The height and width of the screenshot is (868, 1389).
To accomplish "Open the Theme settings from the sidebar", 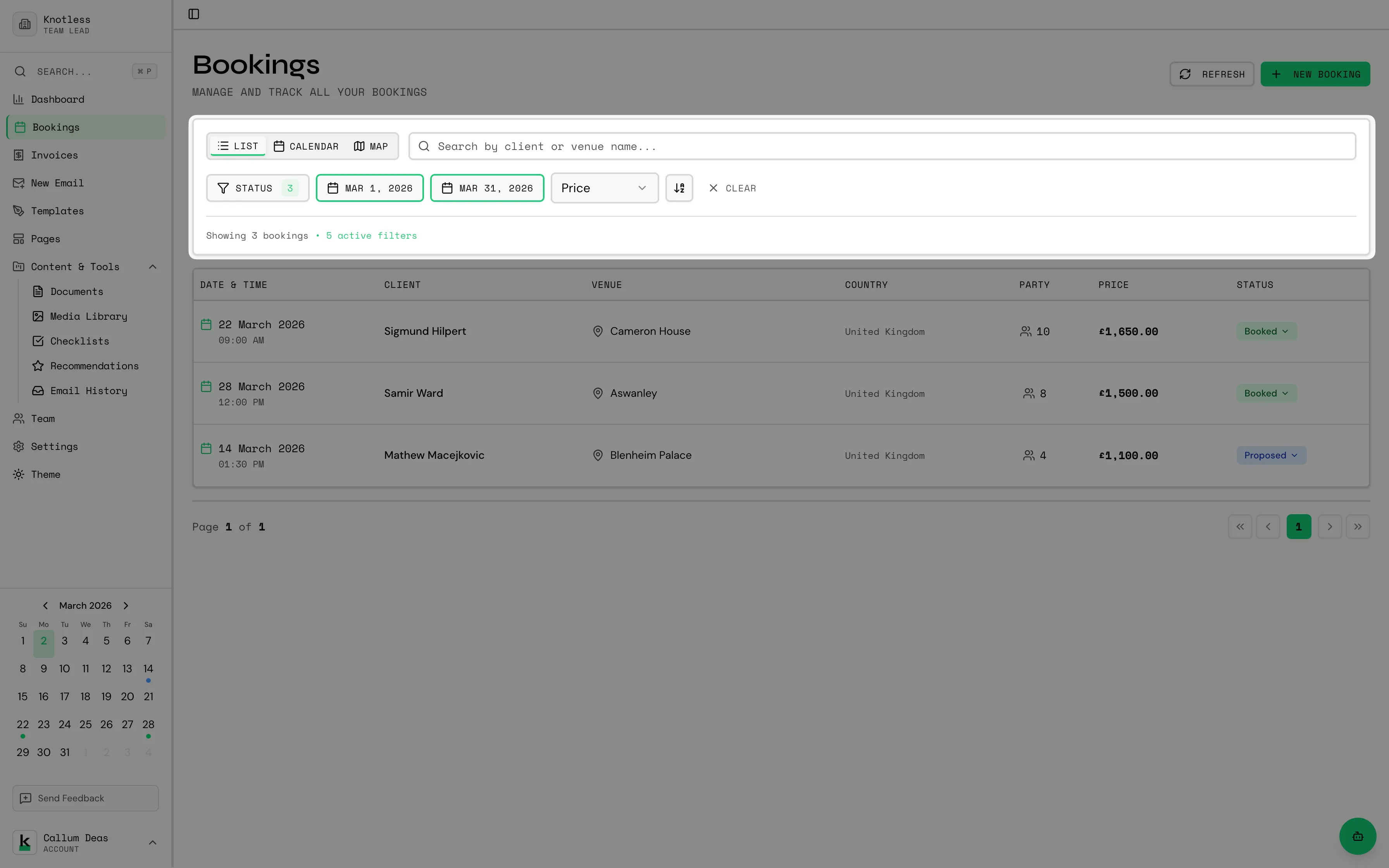I will pos(46,474).
